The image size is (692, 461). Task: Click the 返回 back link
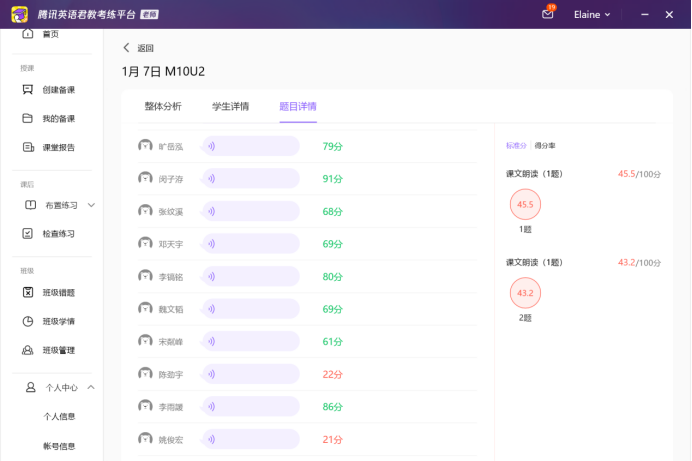click(x=145, y=48)
